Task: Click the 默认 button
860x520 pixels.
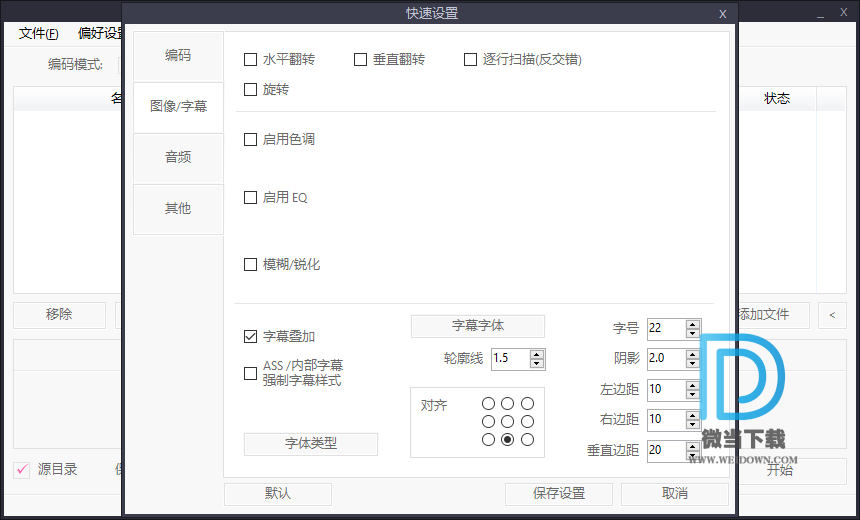Action: point(278,494)
